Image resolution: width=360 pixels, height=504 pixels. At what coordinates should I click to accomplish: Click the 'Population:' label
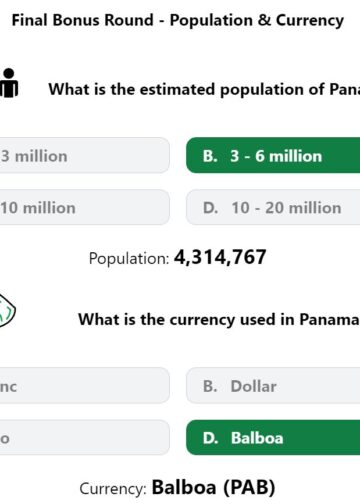tap(129, 259)
